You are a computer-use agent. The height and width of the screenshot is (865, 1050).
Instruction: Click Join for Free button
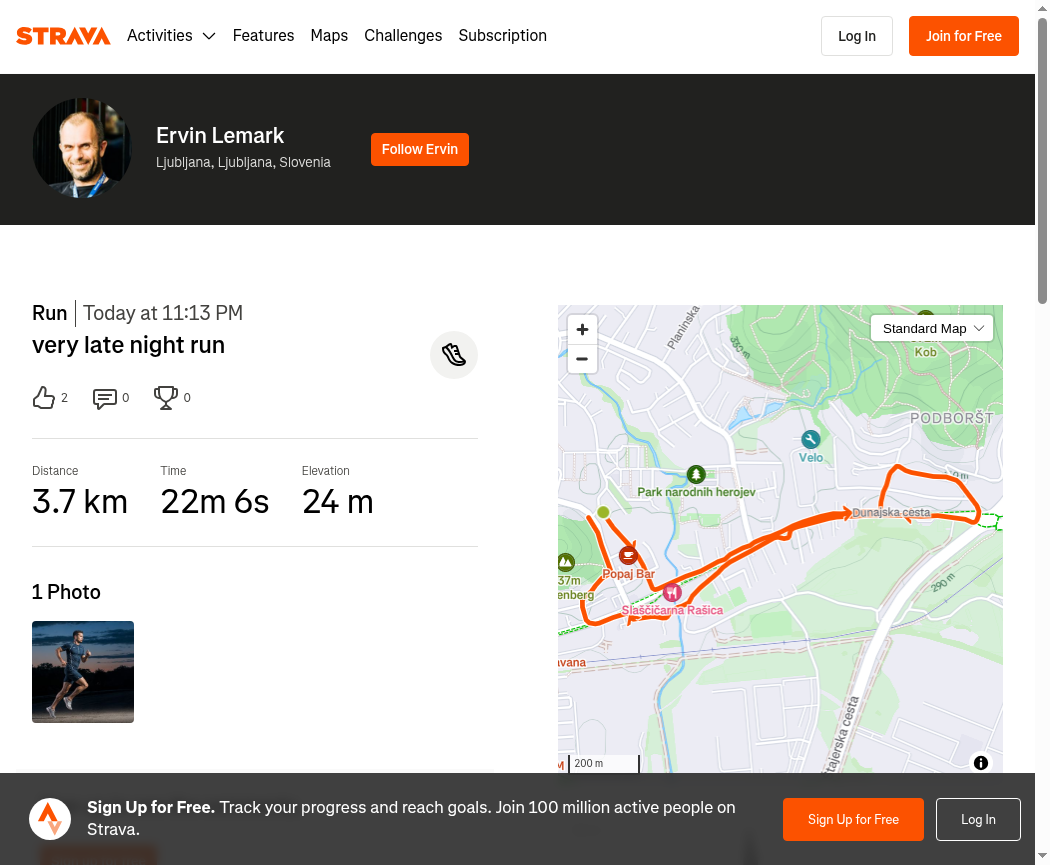click(964, 36)
